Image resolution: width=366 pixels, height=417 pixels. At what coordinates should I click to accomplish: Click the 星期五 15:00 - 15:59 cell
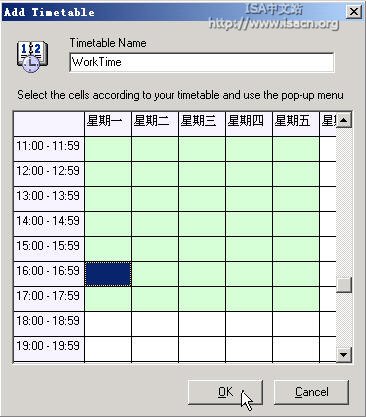(x=296, y=249)
